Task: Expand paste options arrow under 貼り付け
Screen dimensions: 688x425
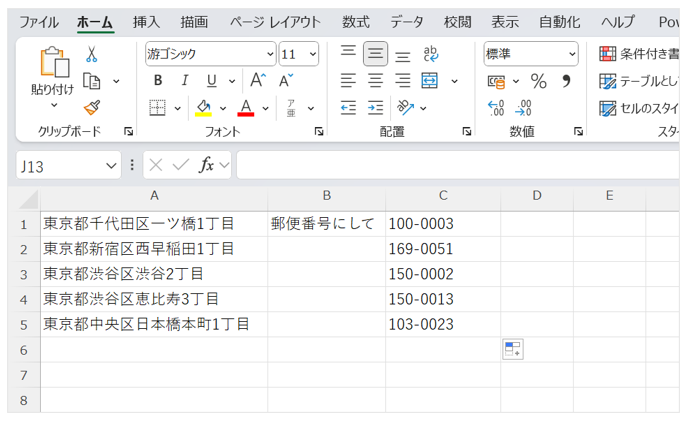Action: [54, 105]
